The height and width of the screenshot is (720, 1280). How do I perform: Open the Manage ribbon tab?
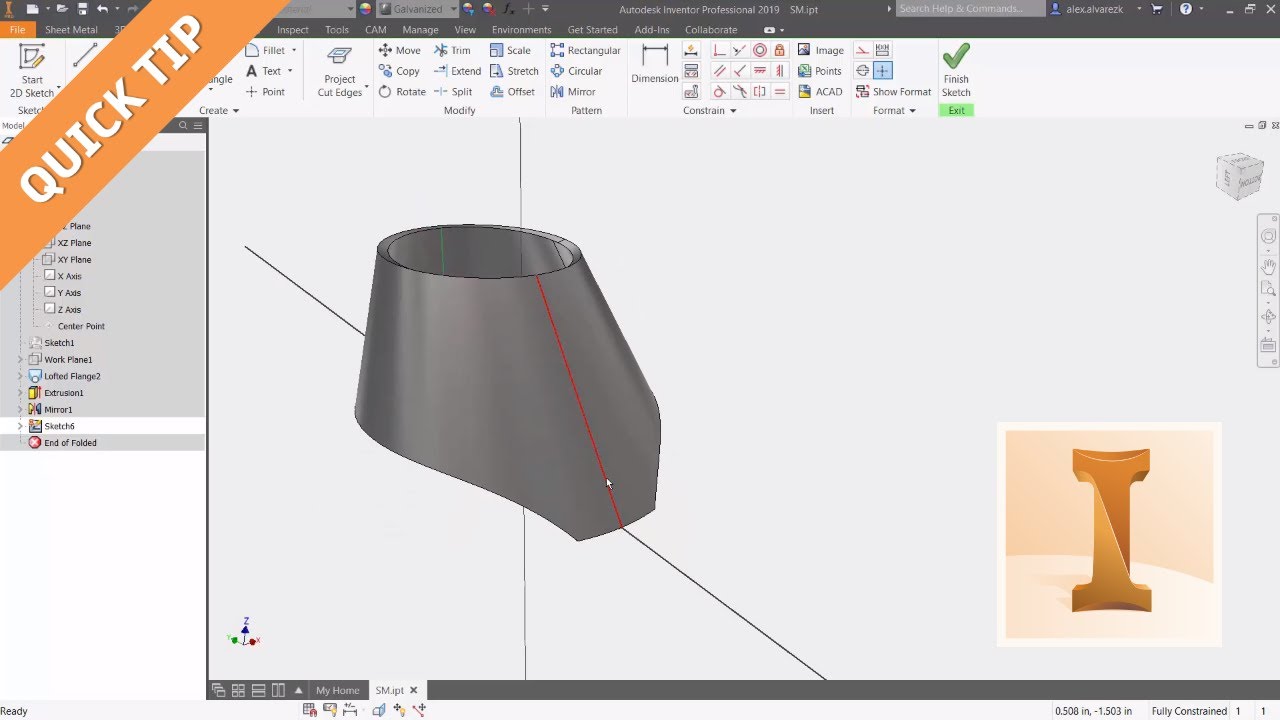tap(420, 30)
